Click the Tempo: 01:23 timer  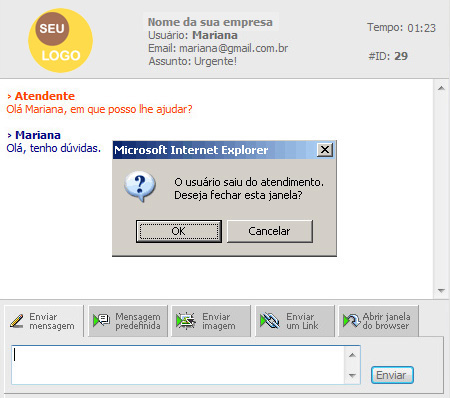click(401, 28)
